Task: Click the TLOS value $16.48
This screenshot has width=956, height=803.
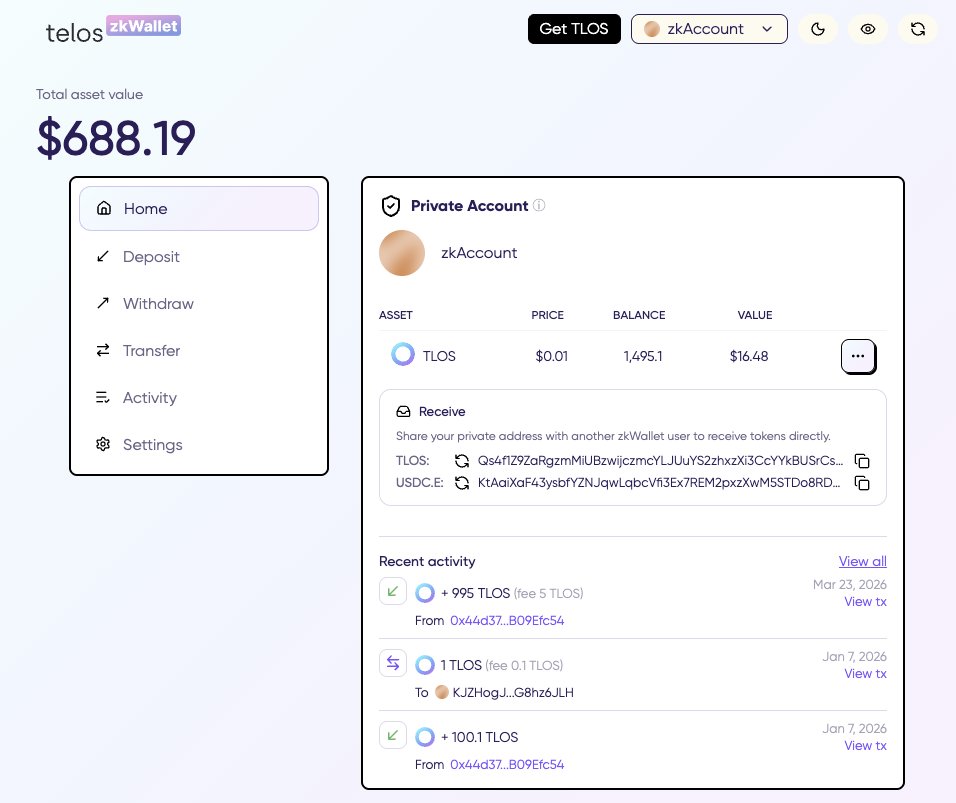Action: [x=749, y=356]
